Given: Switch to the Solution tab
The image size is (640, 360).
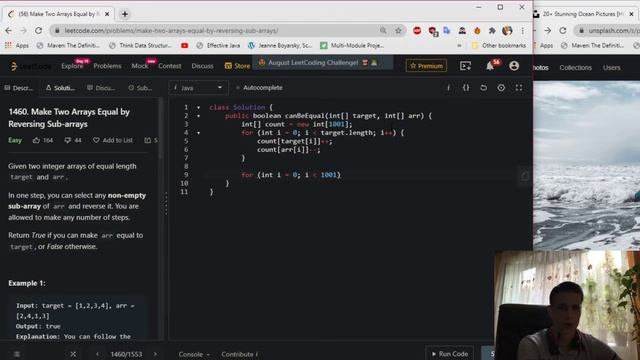Looking at the screenshot, I should (x=60, y=88).
